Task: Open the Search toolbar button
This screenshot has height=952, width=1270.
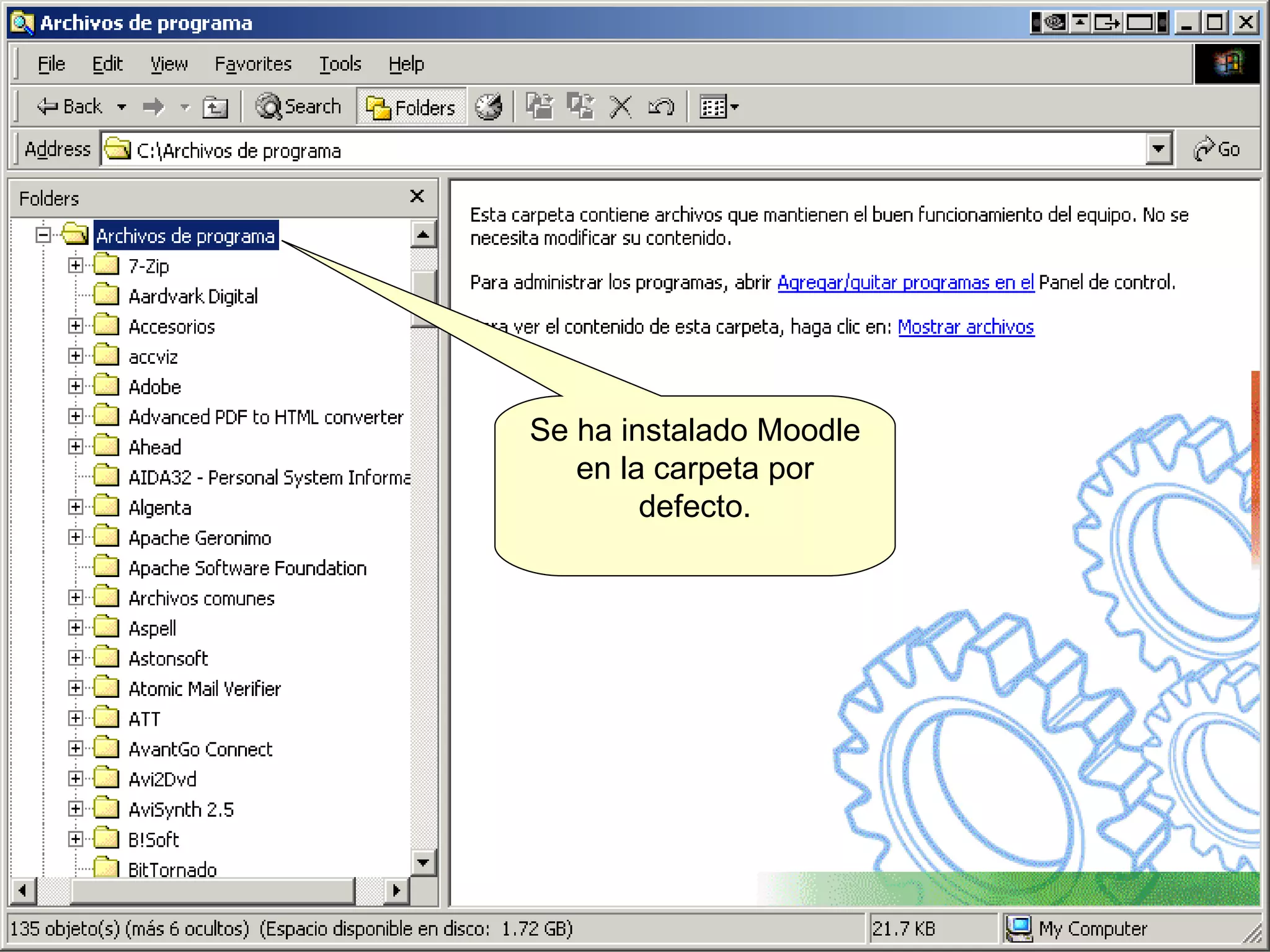Action: (298, 107)
